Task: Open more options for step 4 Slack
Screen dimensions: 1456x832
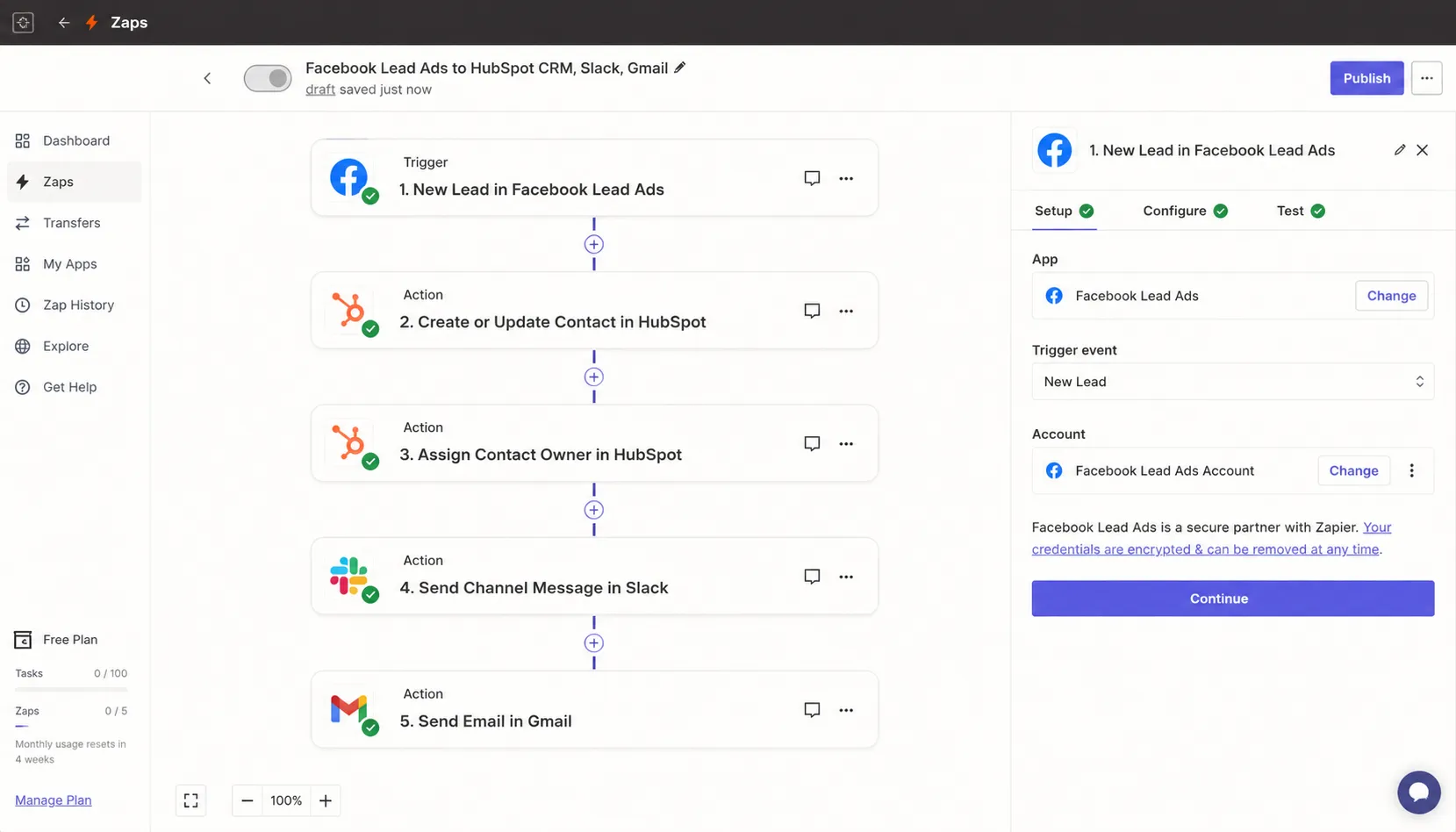Action: [846, 577]
